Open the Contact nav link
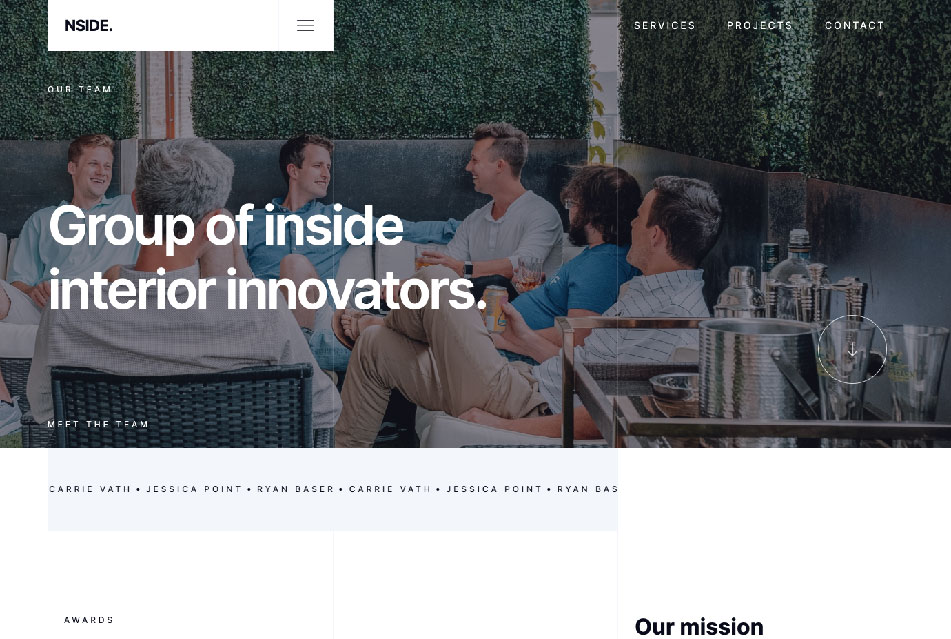The height and width of the screenshot is (639, 951). pos(854,25)
